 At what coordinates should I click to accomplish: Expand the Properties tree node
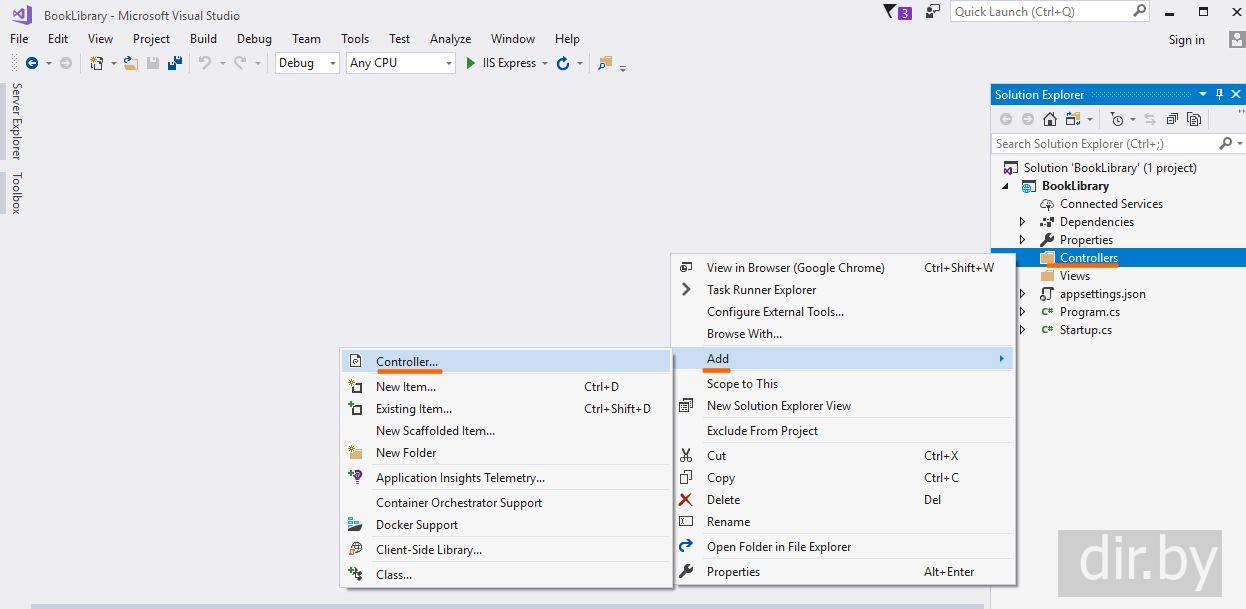point(1022,240)
